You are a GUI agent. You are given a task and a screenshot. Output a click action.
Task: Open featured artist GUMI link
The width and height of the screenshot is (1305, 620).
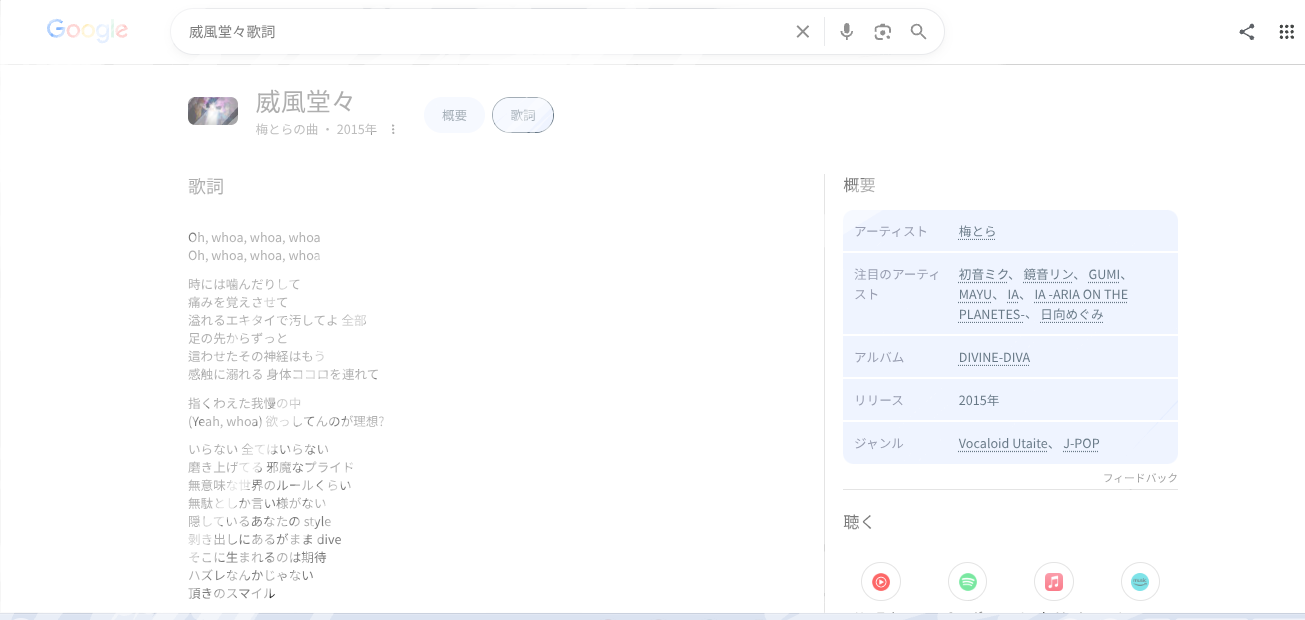[x=1104, y=274]
